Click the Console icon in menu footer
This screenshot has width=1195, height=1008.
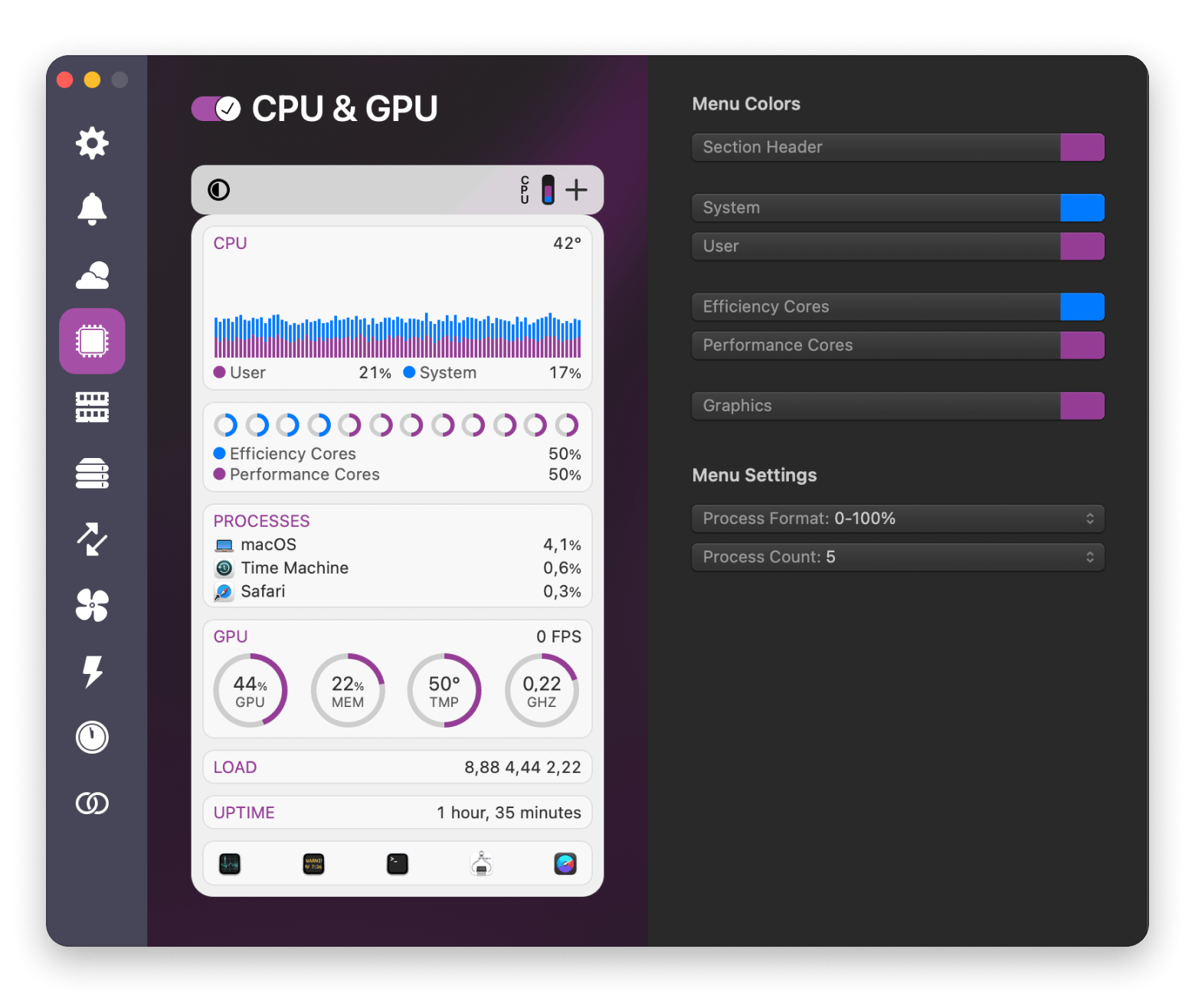313,864
